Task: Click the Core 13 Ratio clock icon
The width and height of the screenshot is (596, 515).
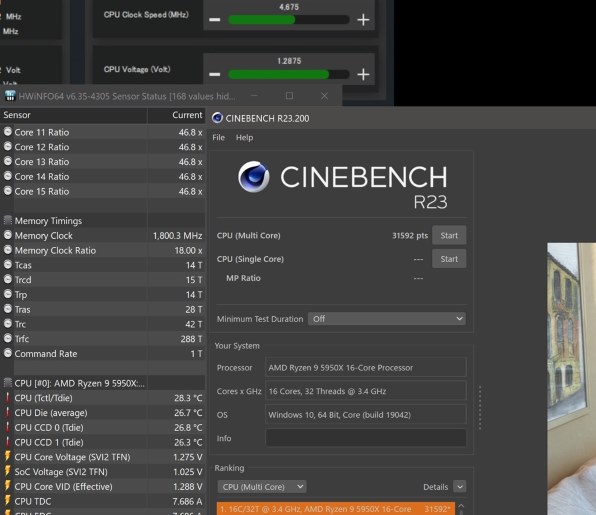Action: (8, 161)
